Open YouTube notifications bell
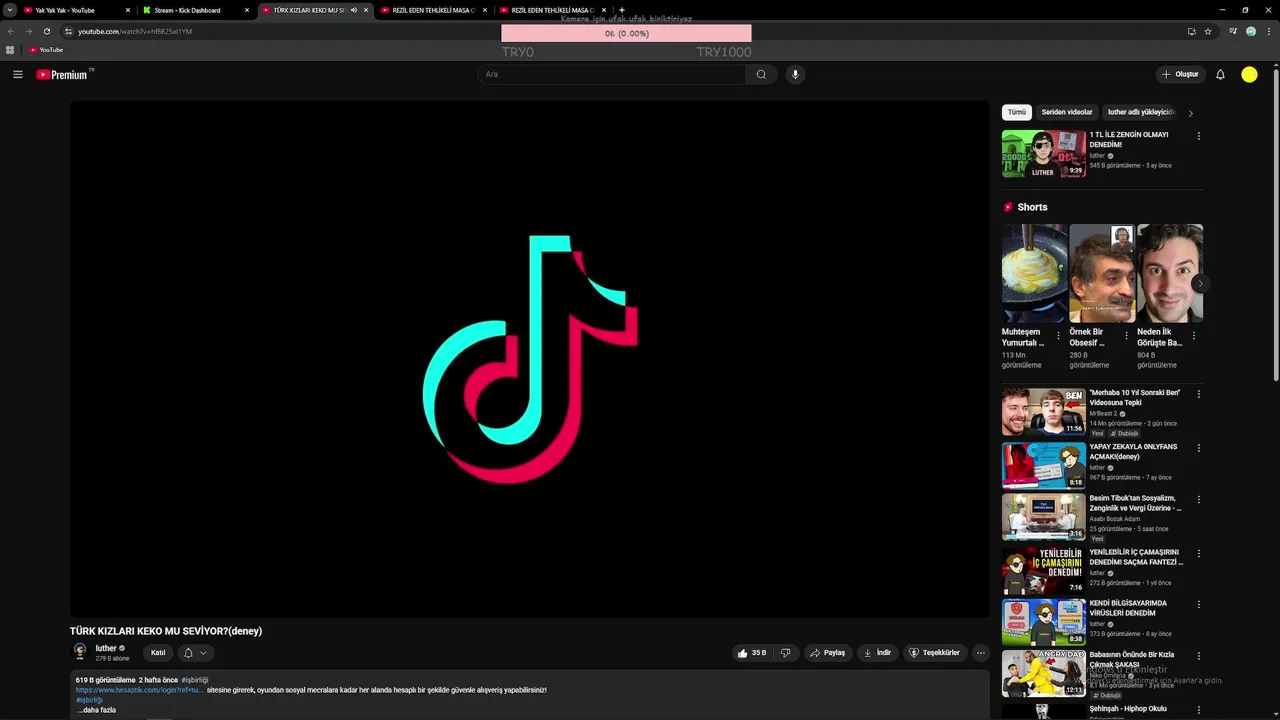The height and width of the screenshot is (720, 1280). coord(1220,74)
